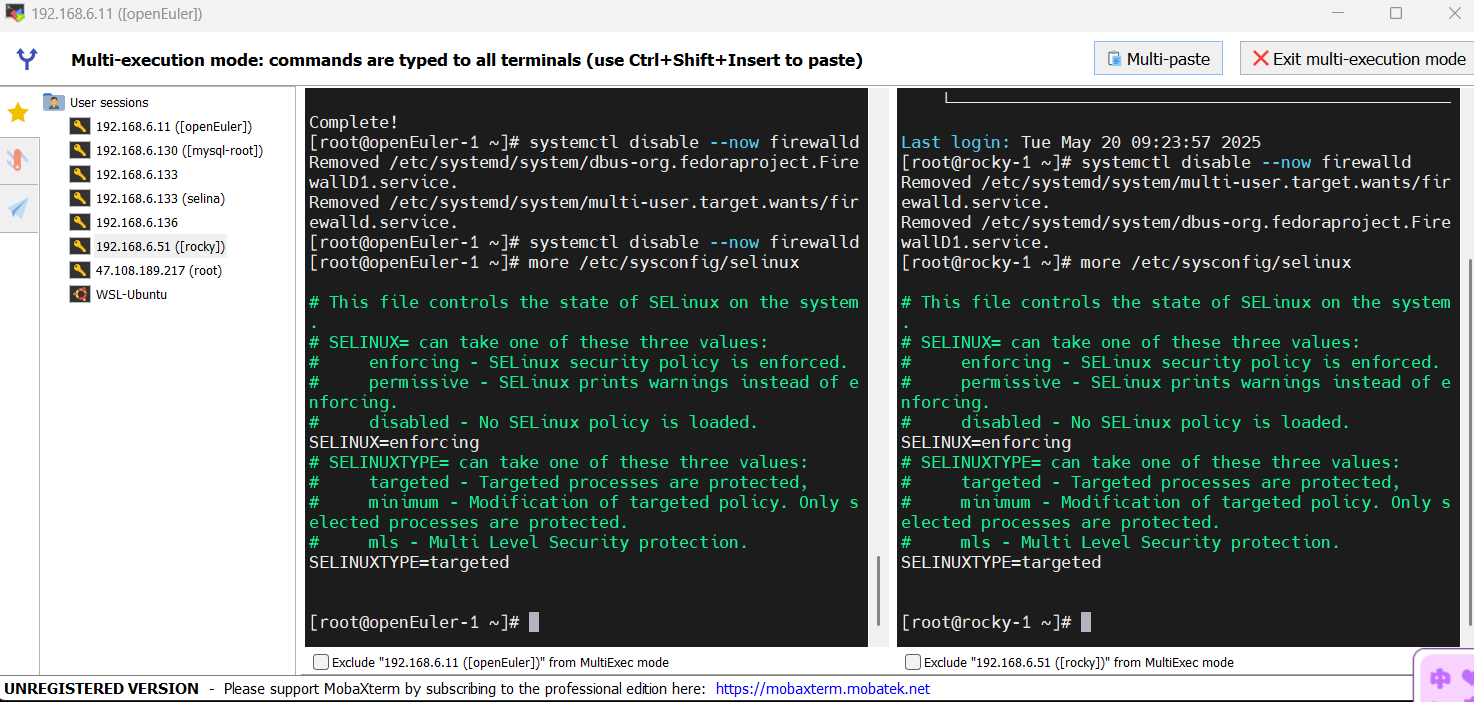
Task: Minimize the MobaXterm window
Action: (1338, 13)
